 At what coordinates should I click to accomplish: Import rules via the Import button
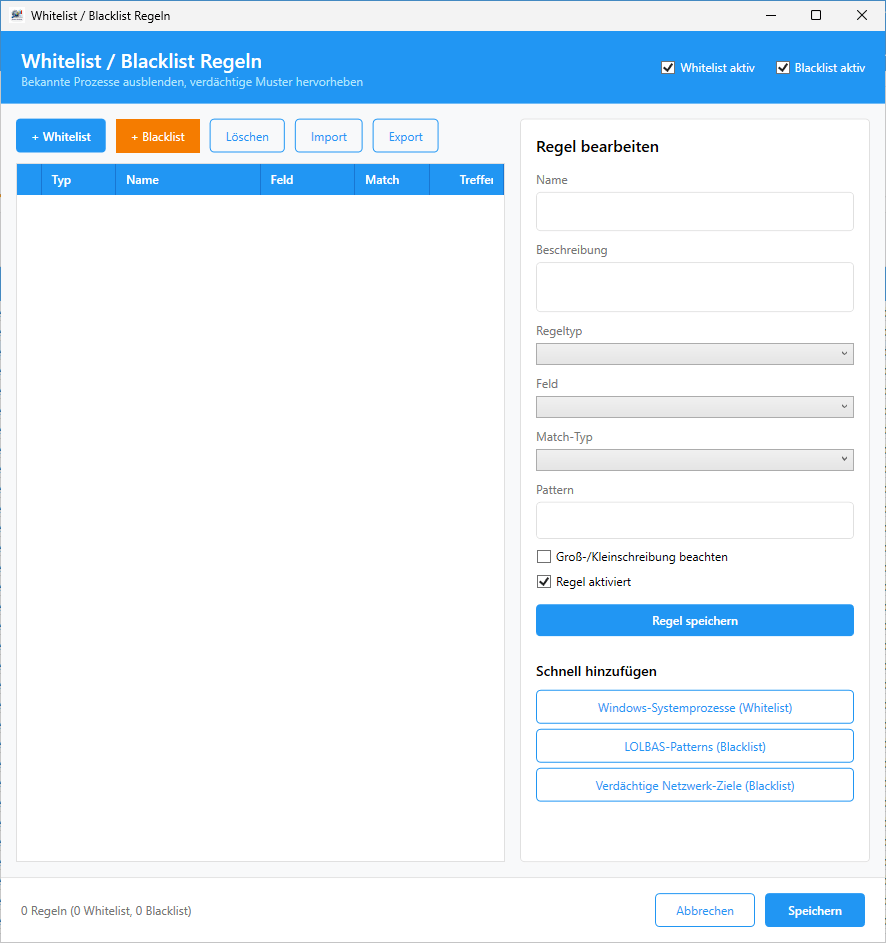[x=328, y=135]
